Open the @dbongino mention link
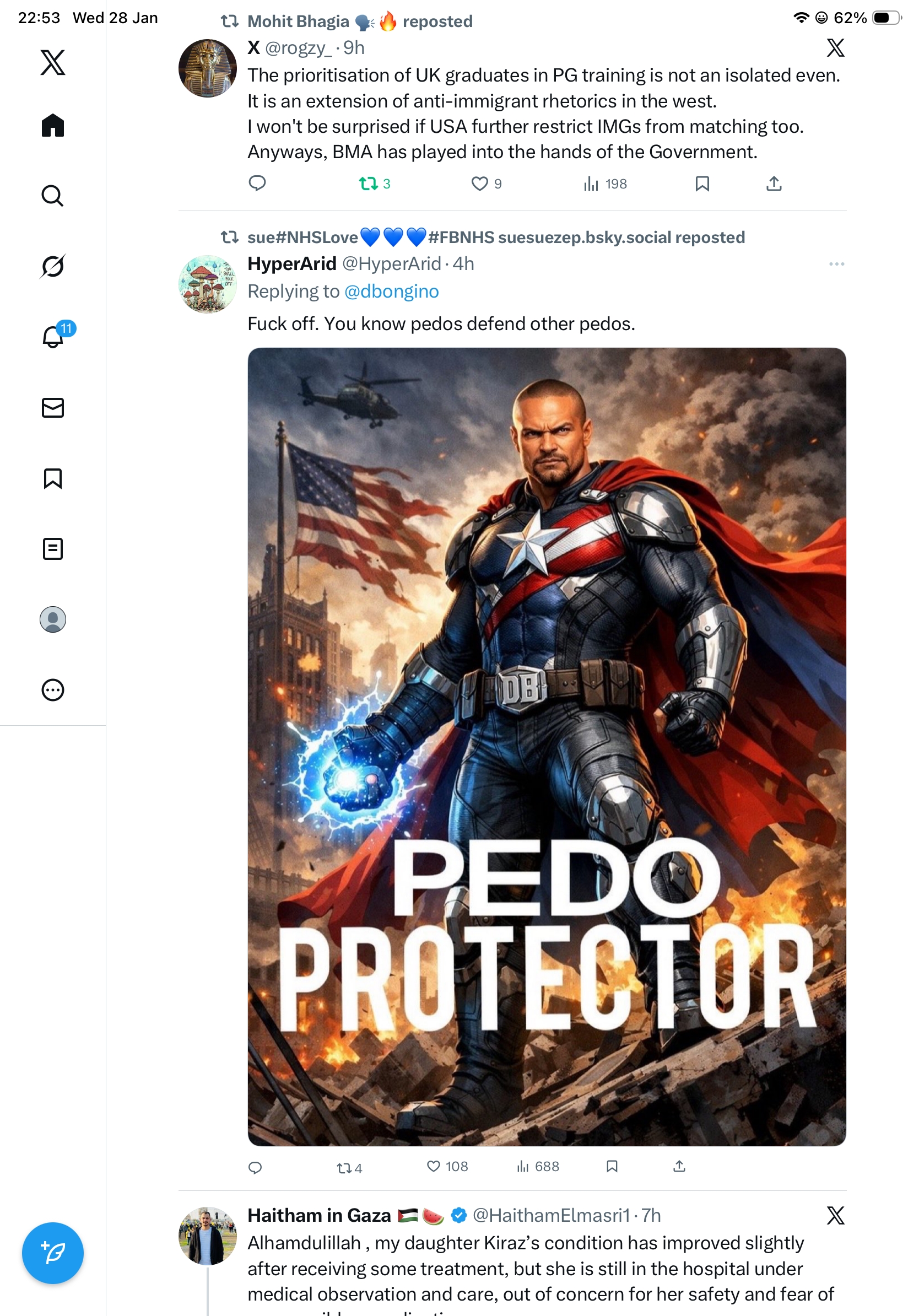Image resolution: width=919 pixels, height=1316 pixels. tap(391, 291)
